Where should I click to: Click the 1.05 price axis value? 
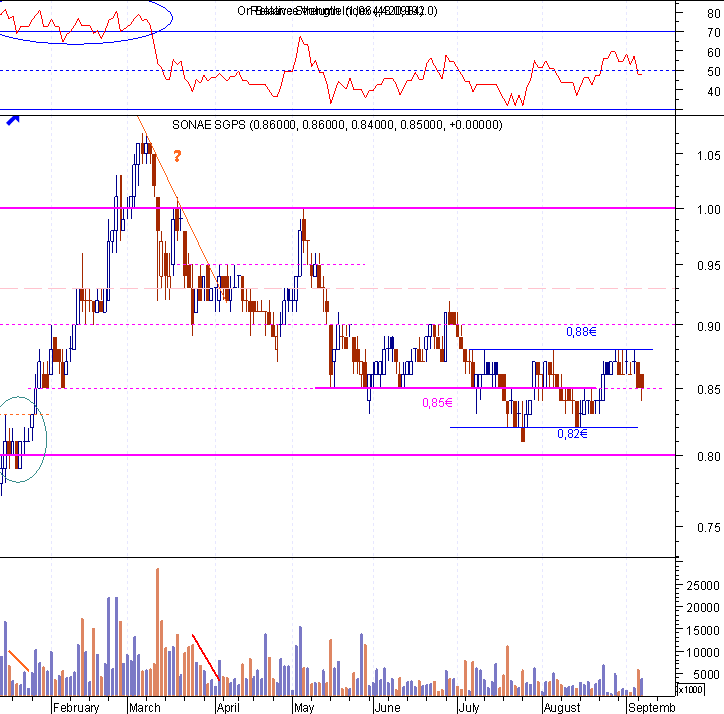(709, 156)
